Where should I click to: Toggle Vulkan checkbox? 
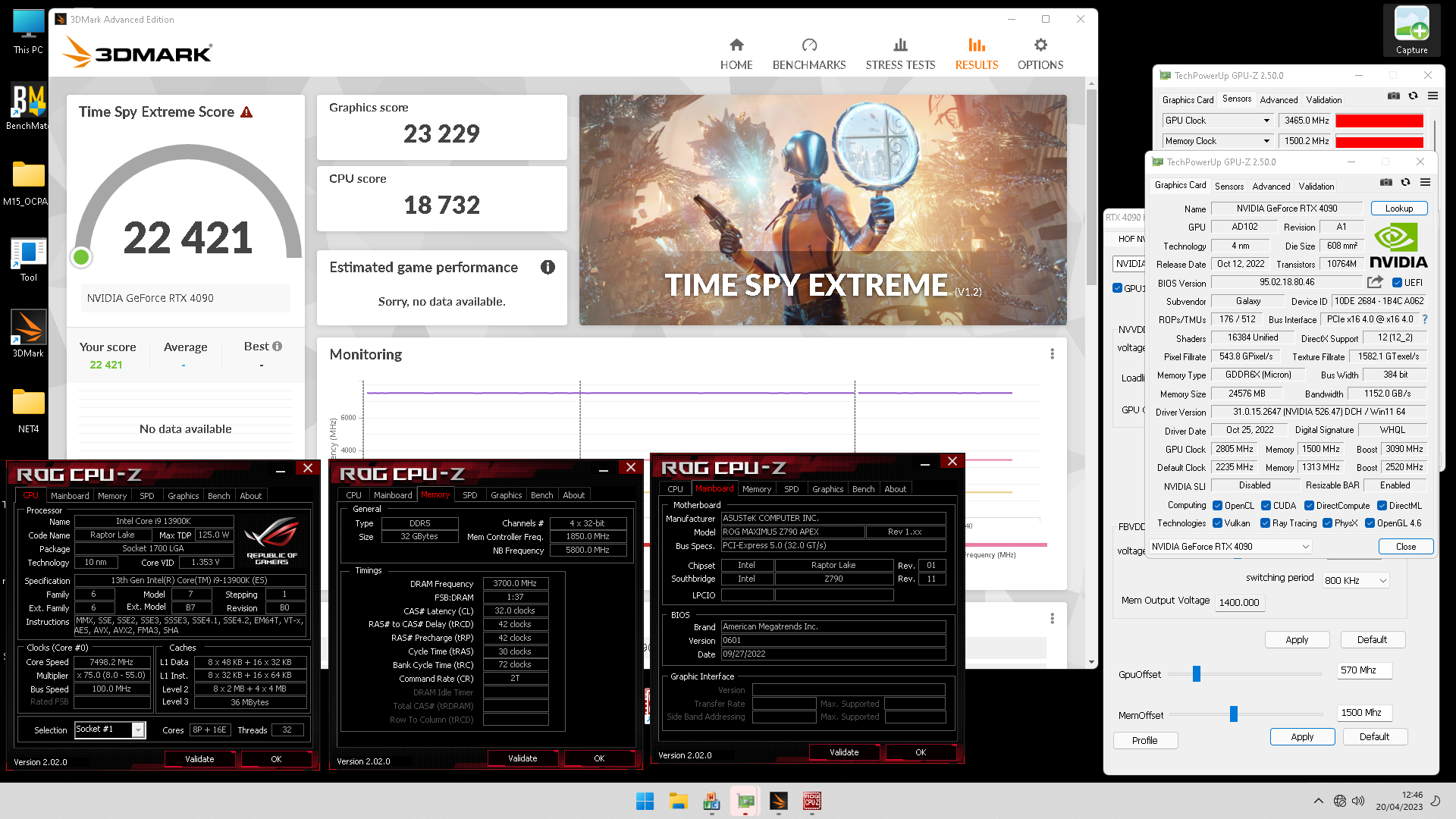(1217, 523)
